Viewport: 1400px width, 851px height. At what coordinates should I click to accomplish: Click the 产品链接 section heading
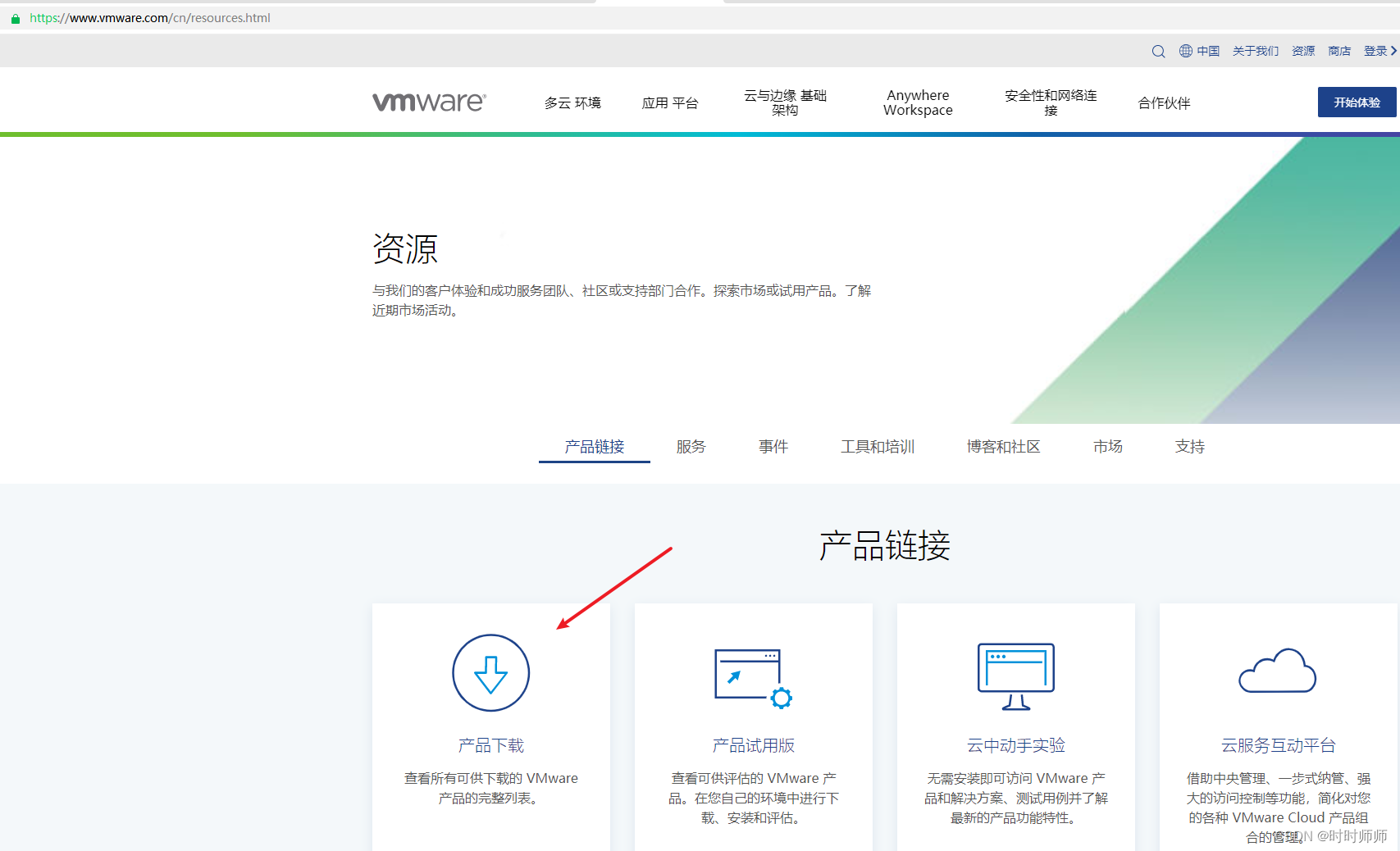click(884, 546)
